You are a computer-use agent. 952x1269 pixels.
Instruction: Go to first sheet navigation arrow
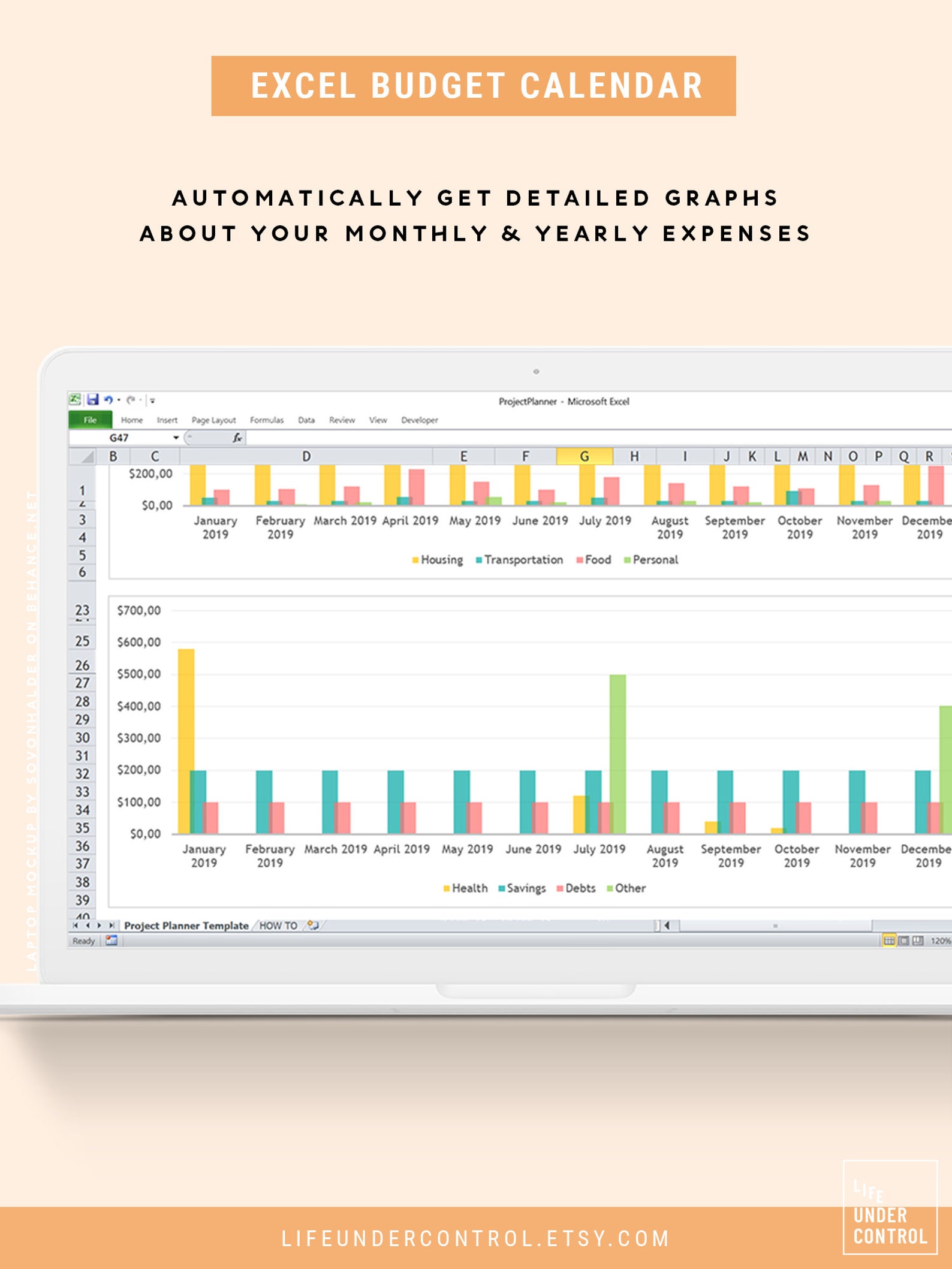point(76,926)
